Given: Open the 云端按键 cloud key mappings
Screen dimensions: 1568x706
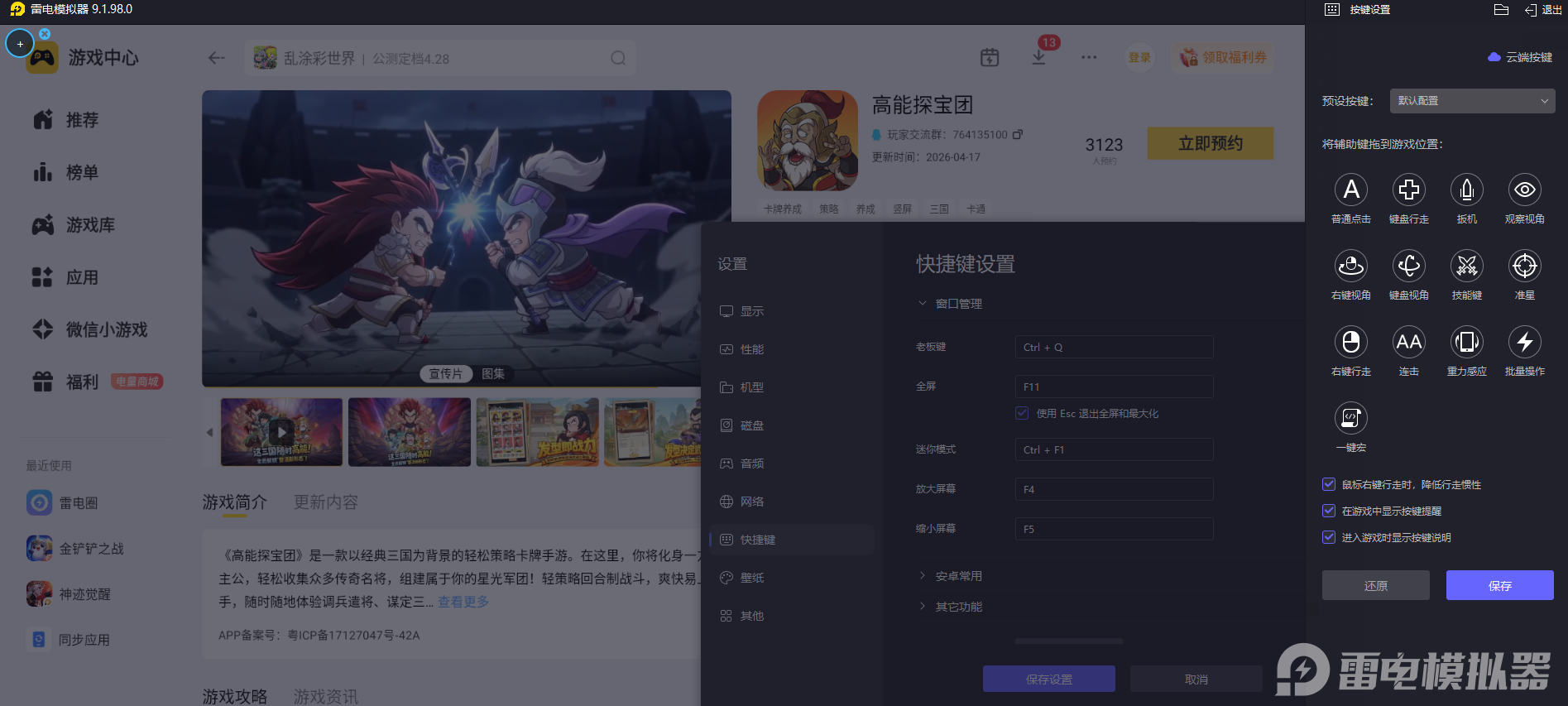Looking at the screenshot, I should pyautogui.click(x=1520, y=57).
